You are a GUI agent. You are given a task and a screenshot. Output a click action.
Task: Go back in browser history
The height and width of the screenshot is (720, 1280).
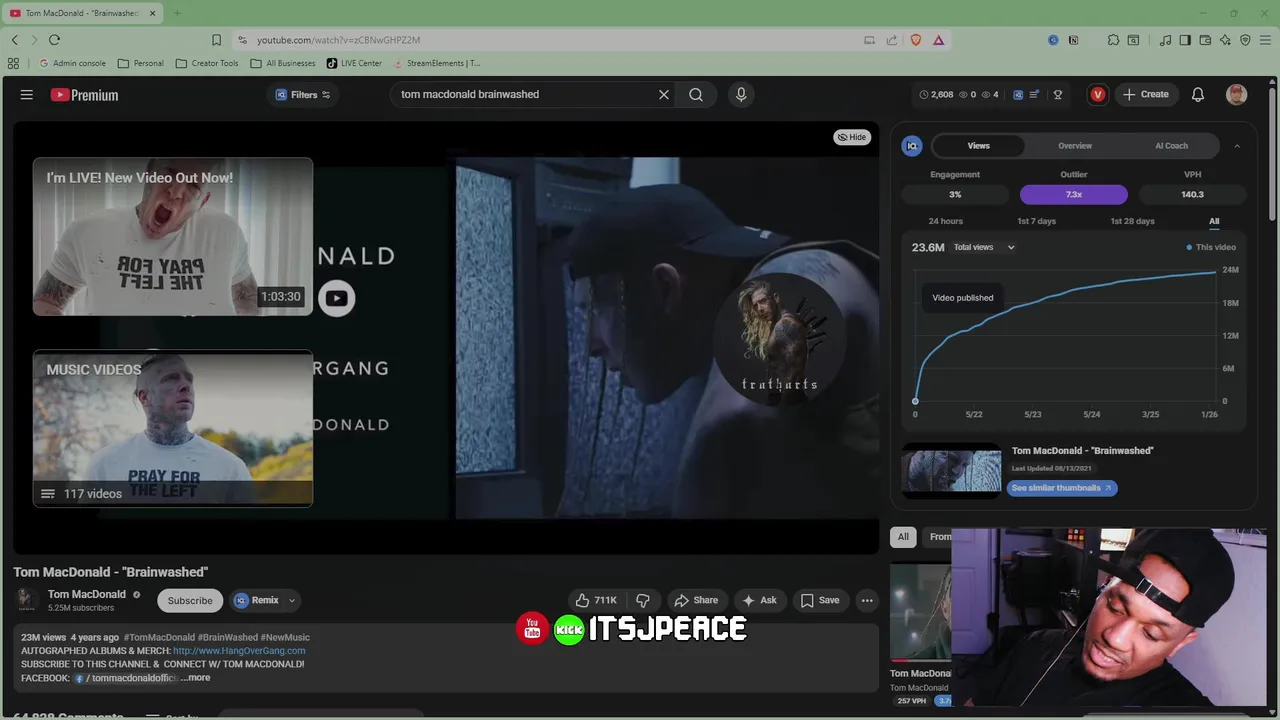14,40
